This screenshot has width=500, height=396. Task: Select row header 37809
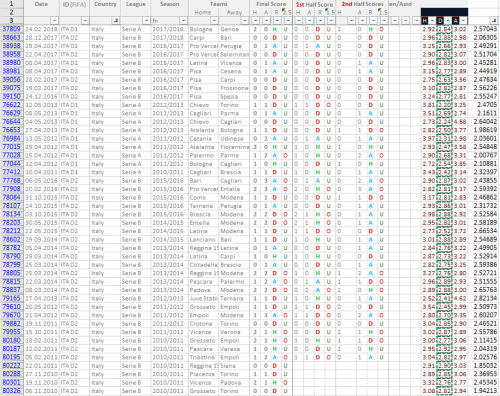[x=11, y=29]
